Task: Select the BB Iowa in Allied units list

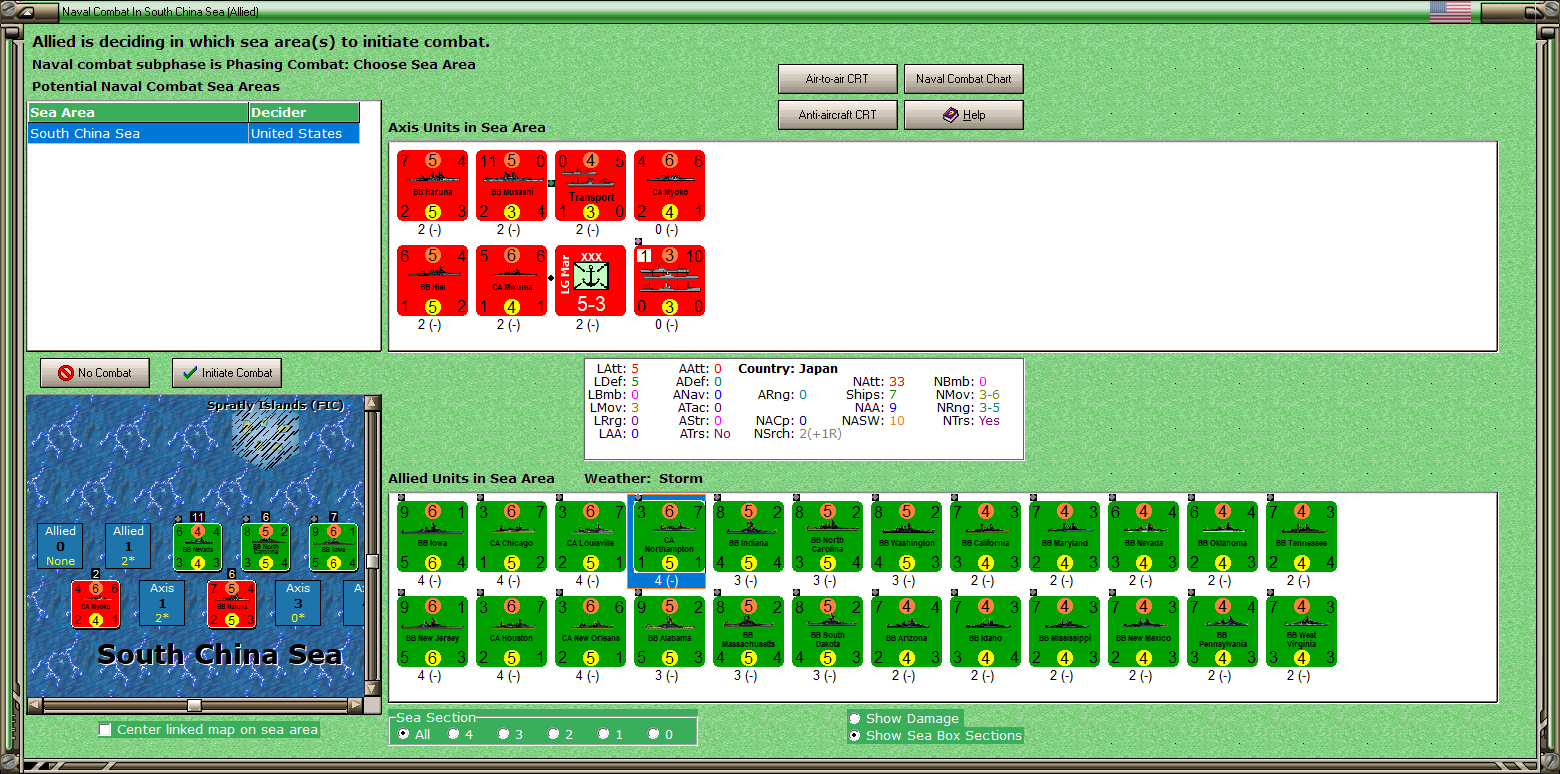Action: coord(433,537)
